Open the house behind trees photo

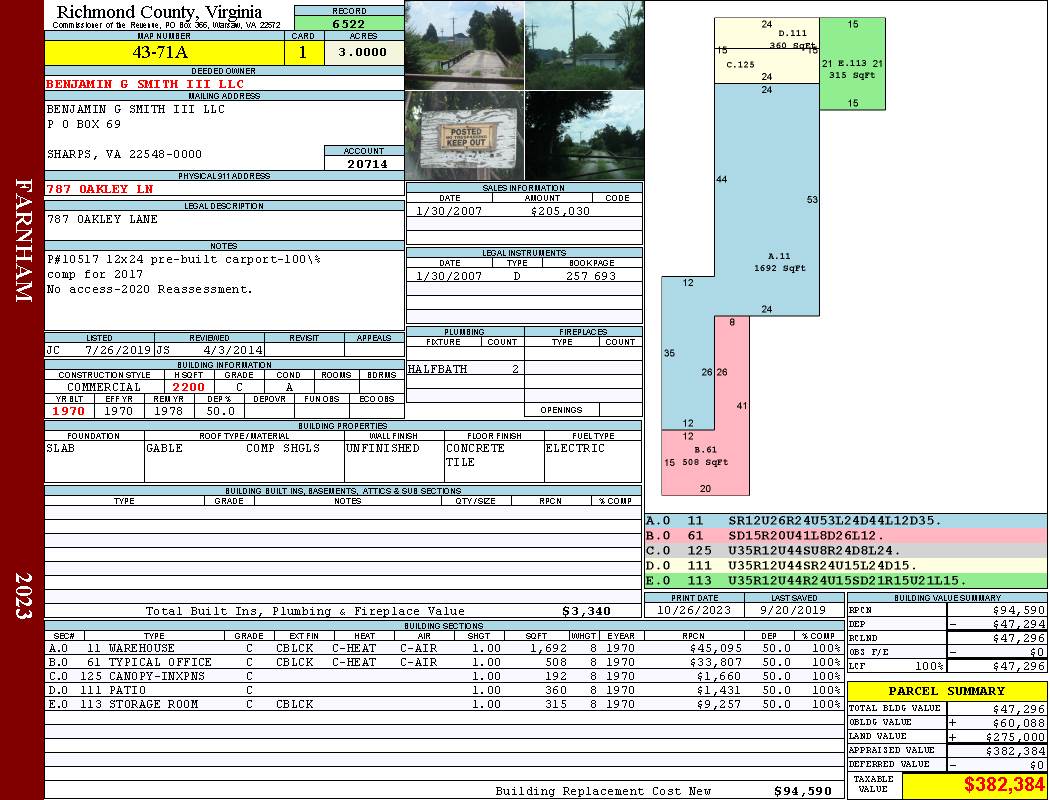[x=585, y=45]
